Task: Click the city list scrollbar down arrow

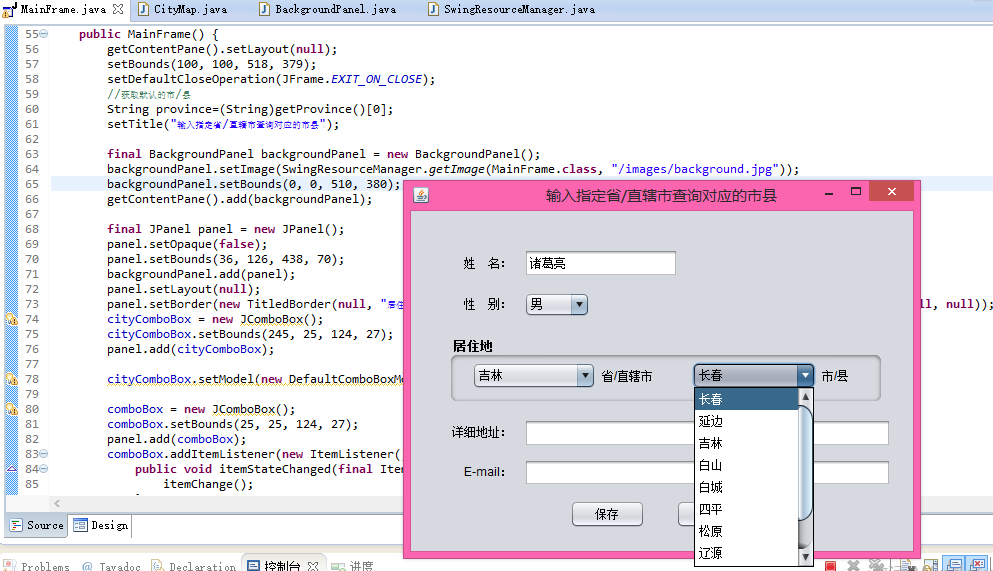Action: pos(806,557)
